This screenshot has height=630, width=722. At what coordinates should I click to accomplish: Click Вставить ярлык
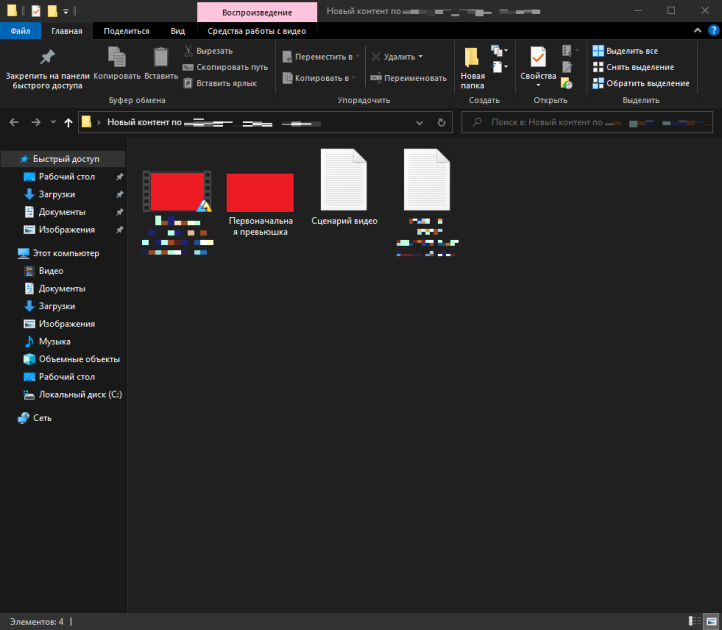click(220, 83)
